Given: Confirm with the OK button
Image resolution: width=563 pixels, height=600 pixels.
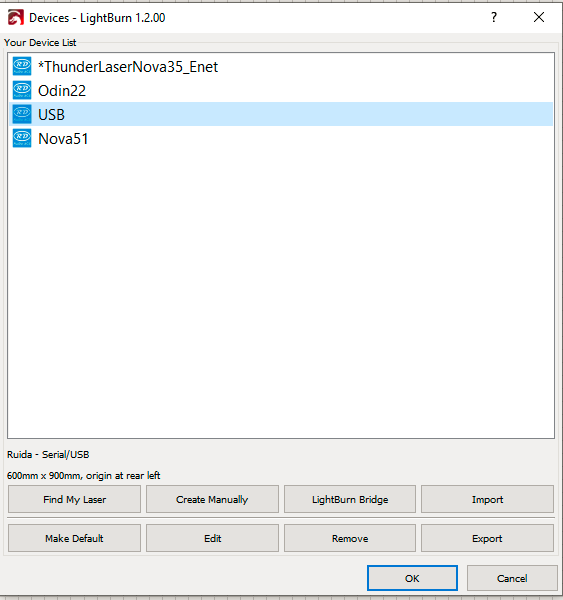Looking at the screenshot, I should tap(412, 578).
